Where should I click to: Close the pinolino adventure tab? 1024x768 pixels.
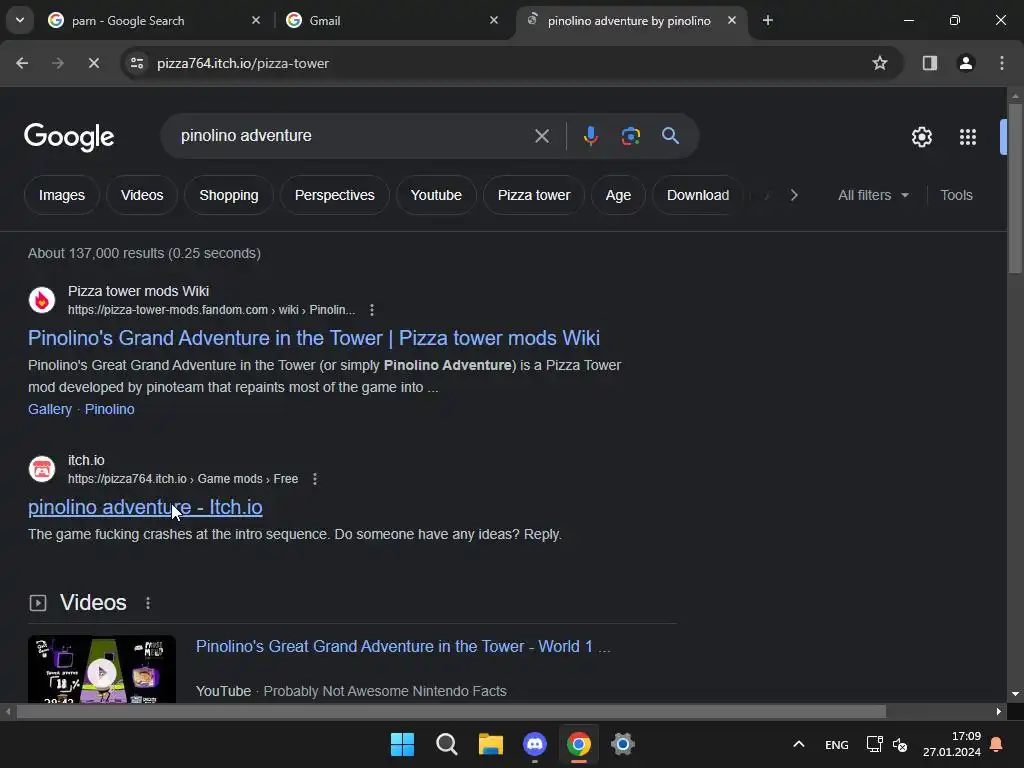[731, 20]
